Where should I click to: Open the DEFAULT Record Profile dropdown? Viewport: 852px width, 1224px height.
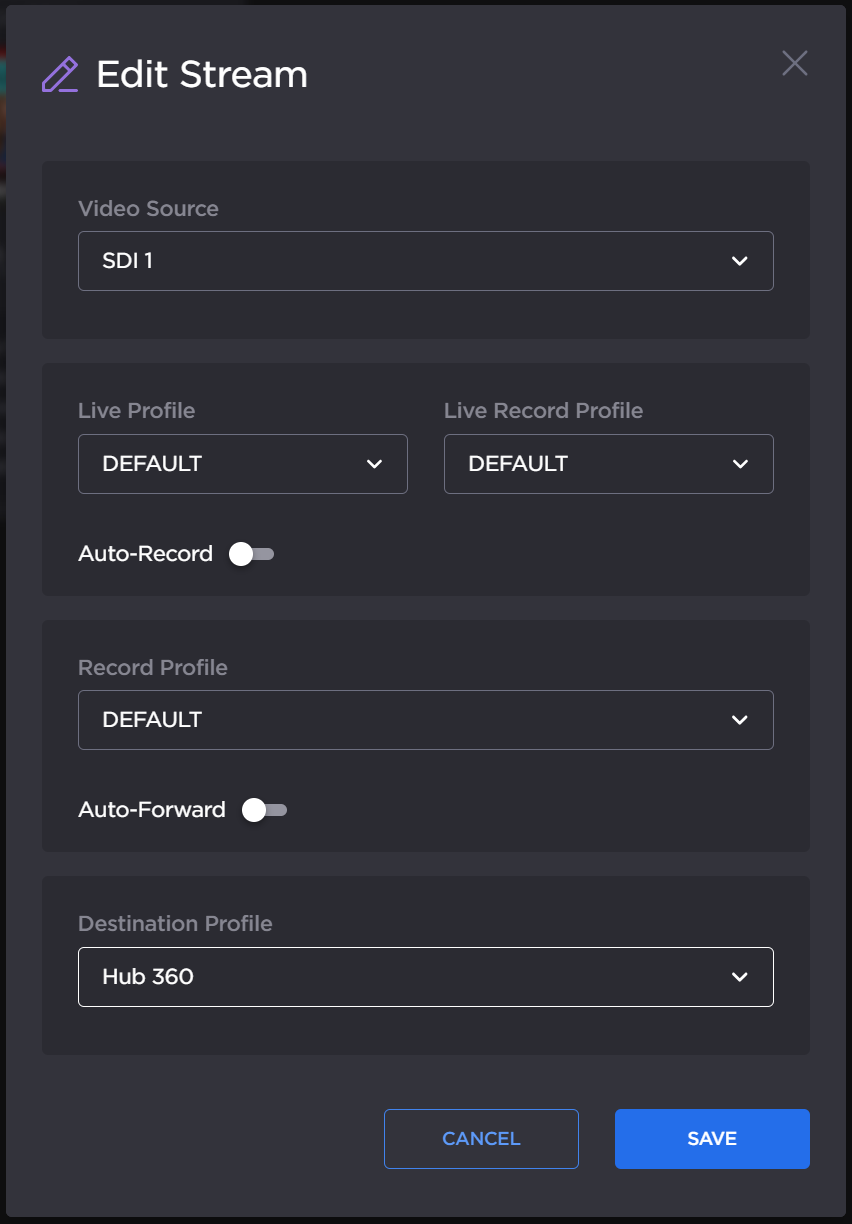tap(425, 720)
